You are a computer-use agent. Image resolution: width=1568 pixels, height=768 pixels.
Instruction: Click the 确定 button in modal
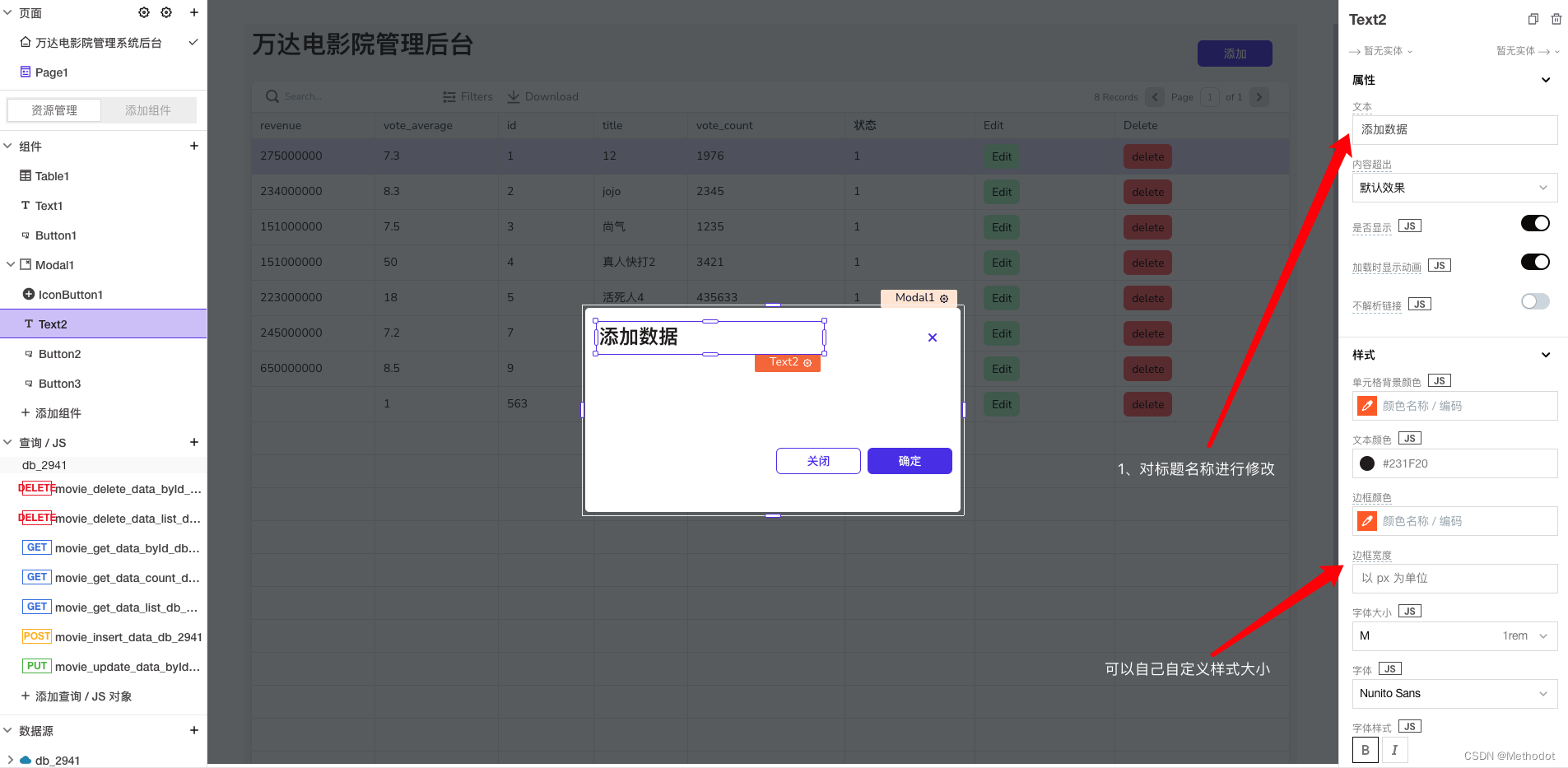[910, 461]
